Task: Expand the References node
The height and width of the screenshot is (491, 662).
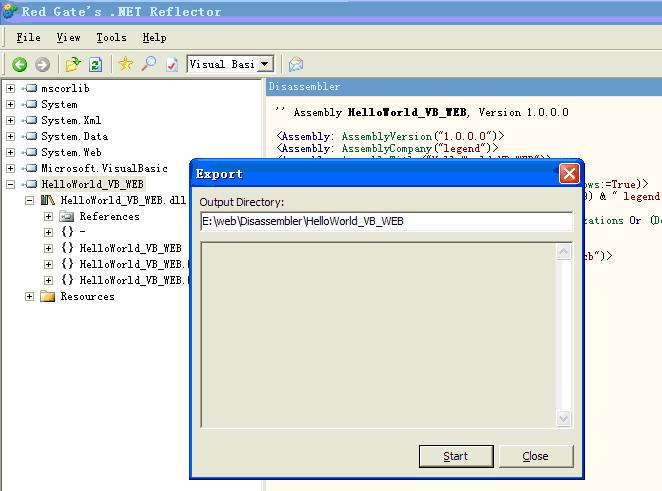Action: coord(49,217)
